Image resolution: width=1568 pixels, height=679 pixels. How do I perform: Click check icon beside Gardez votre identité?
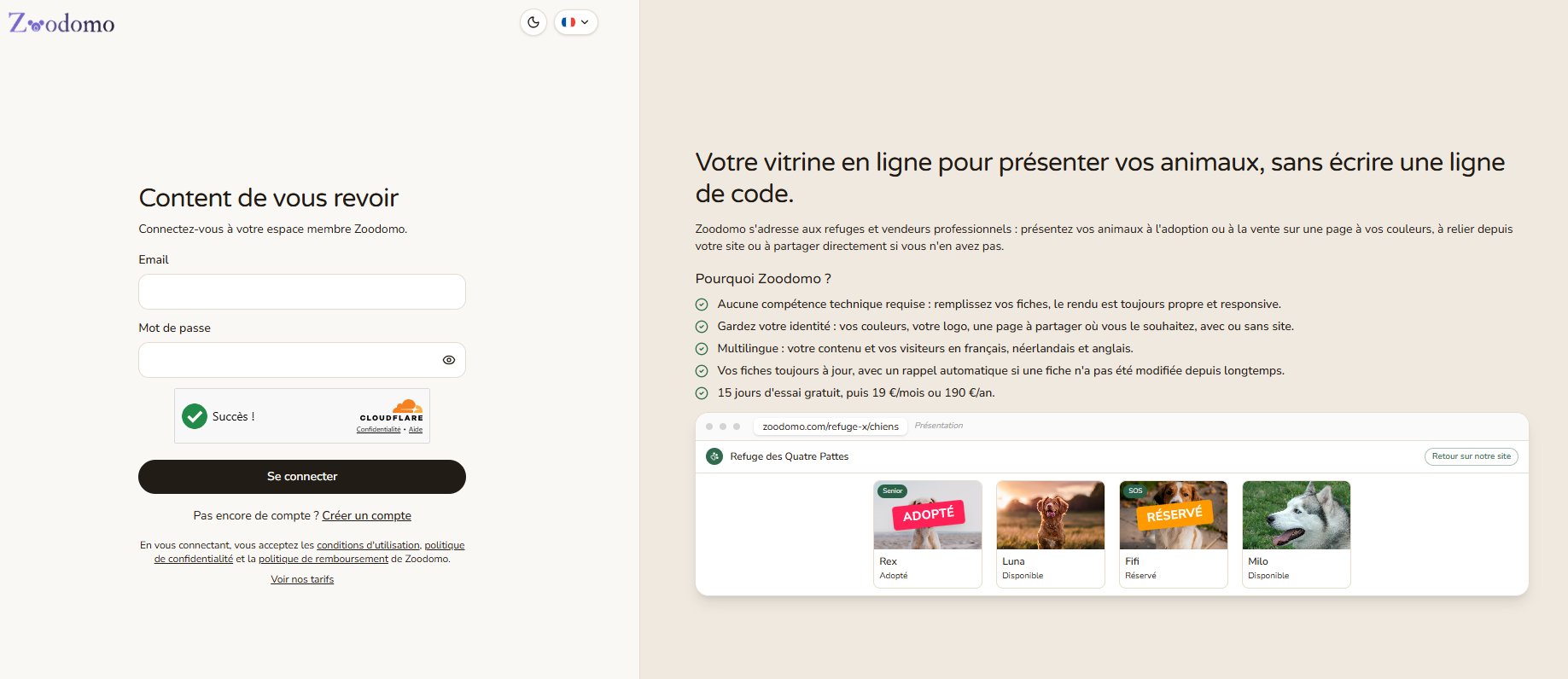click(702, 327)
